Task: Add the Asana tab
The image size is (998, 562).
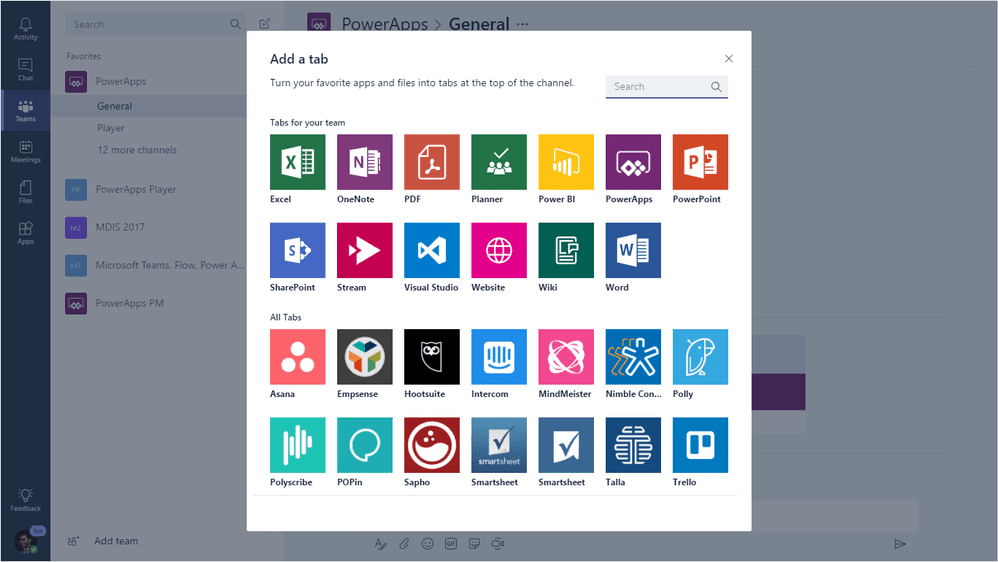Action: pos(297,356)
